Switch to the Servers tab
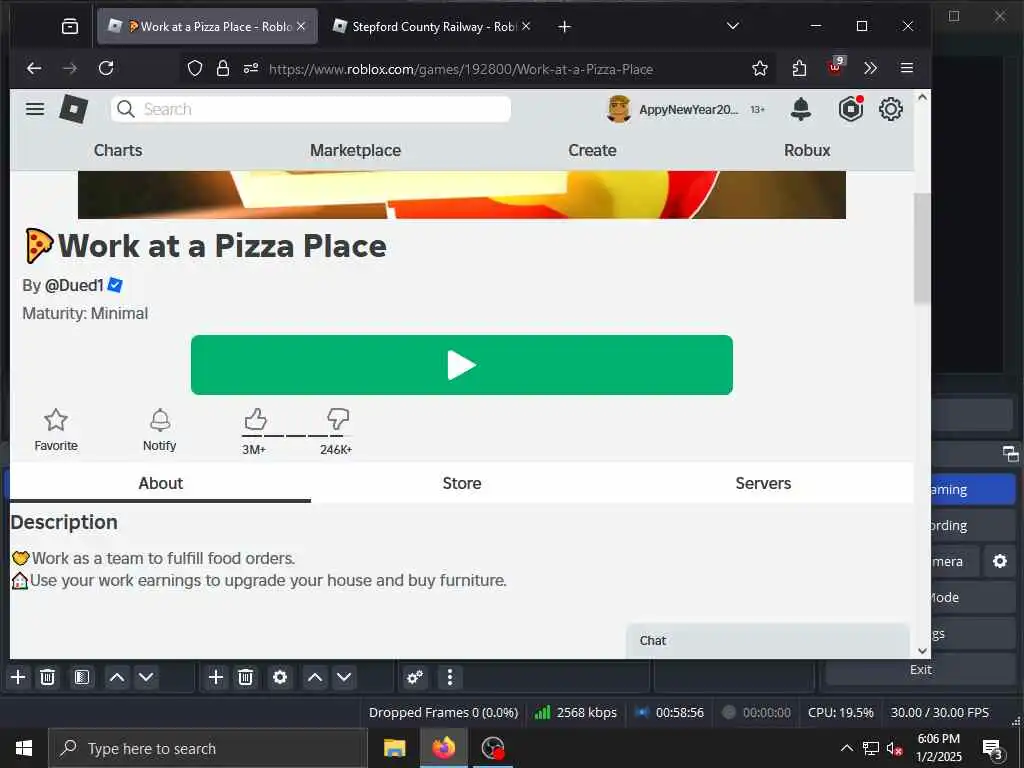Screen dimensions: 1024x768 pyautogui.click(x=763, y=483)
